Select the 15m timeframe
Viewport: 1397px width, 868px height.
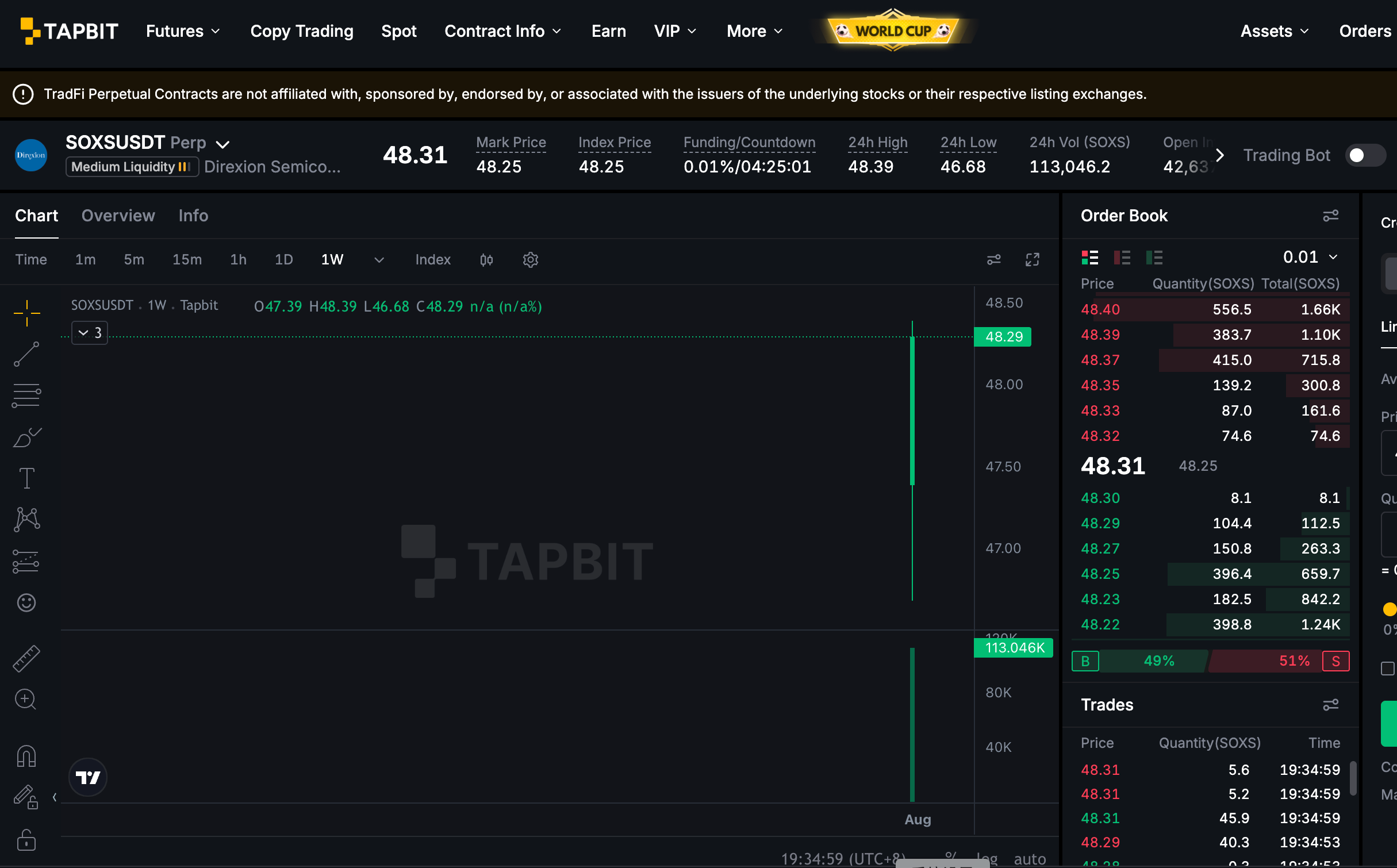click(x=187, y=260)
